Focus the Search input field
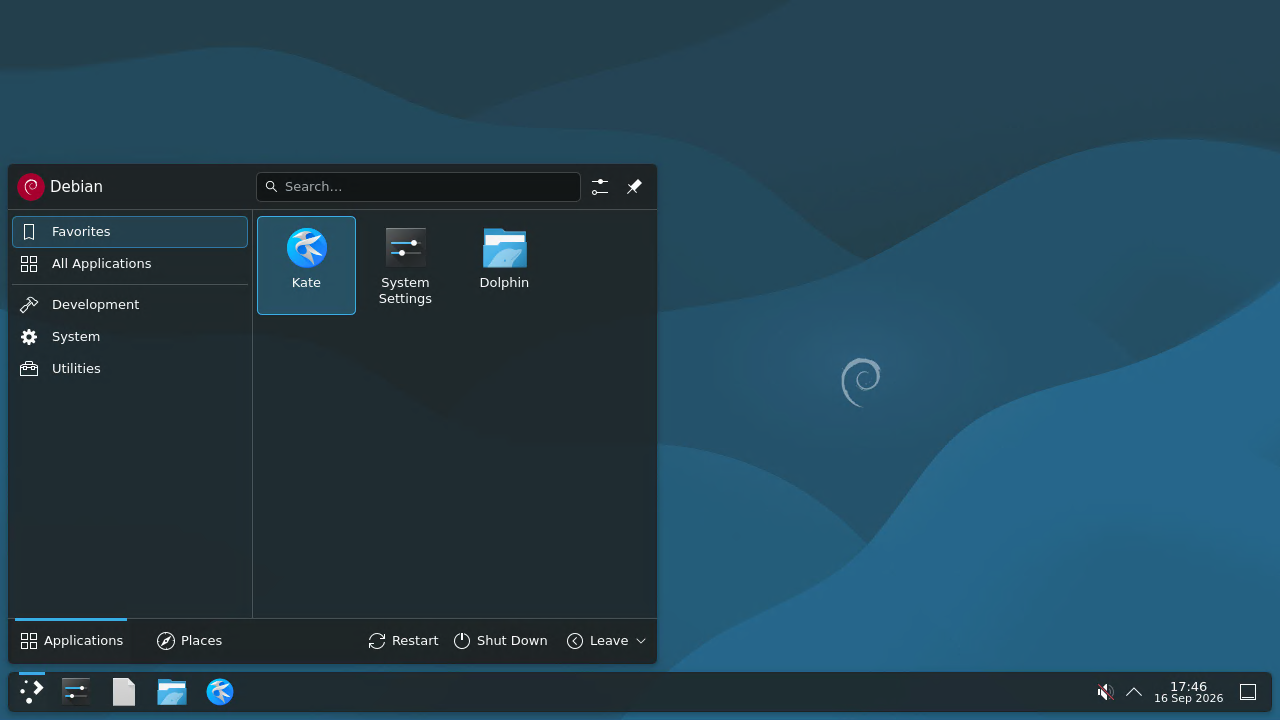The width and height of the screenshot is (1280, 720). pos(418,187)
